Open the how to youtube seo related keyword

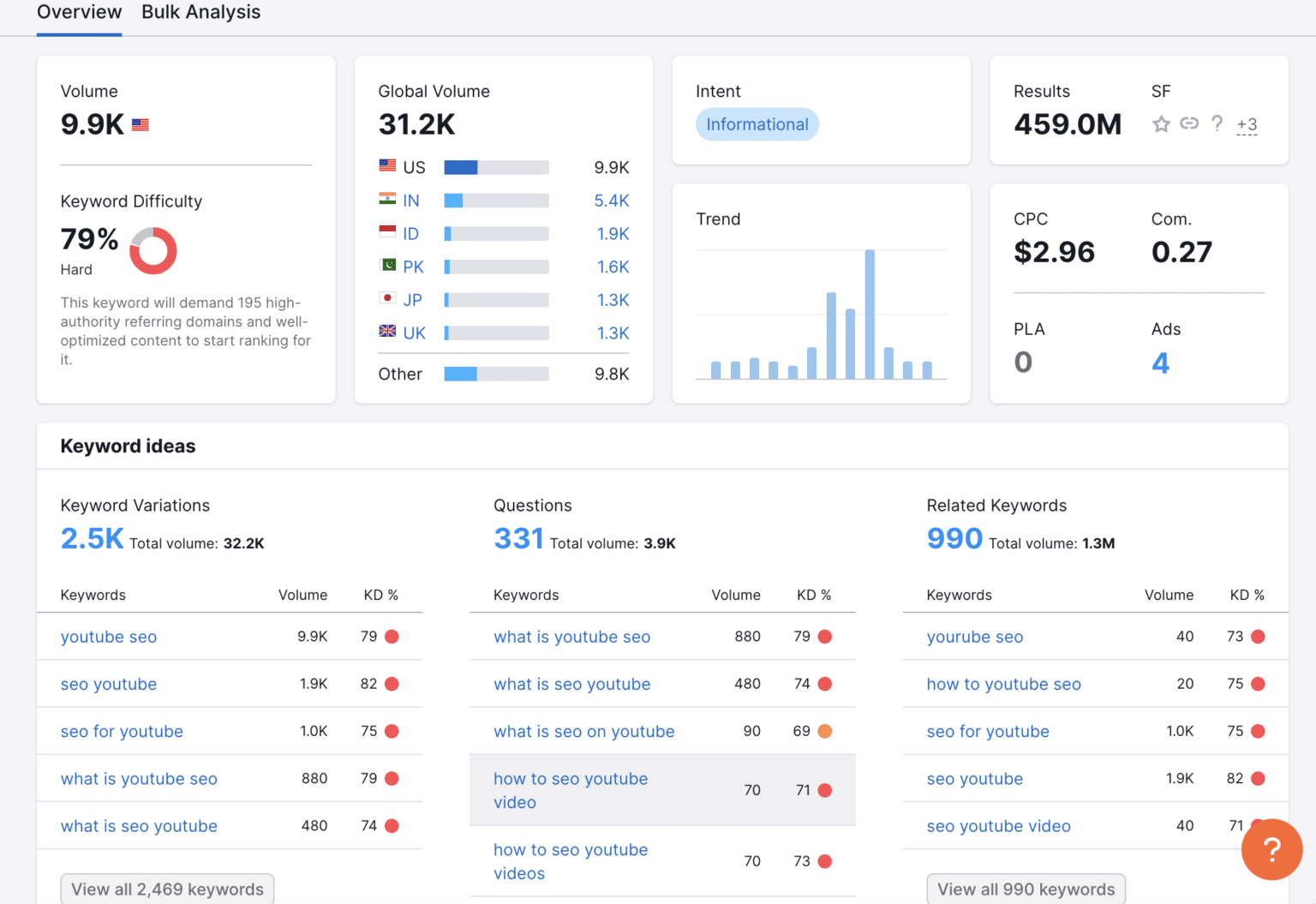point(1003,684)
